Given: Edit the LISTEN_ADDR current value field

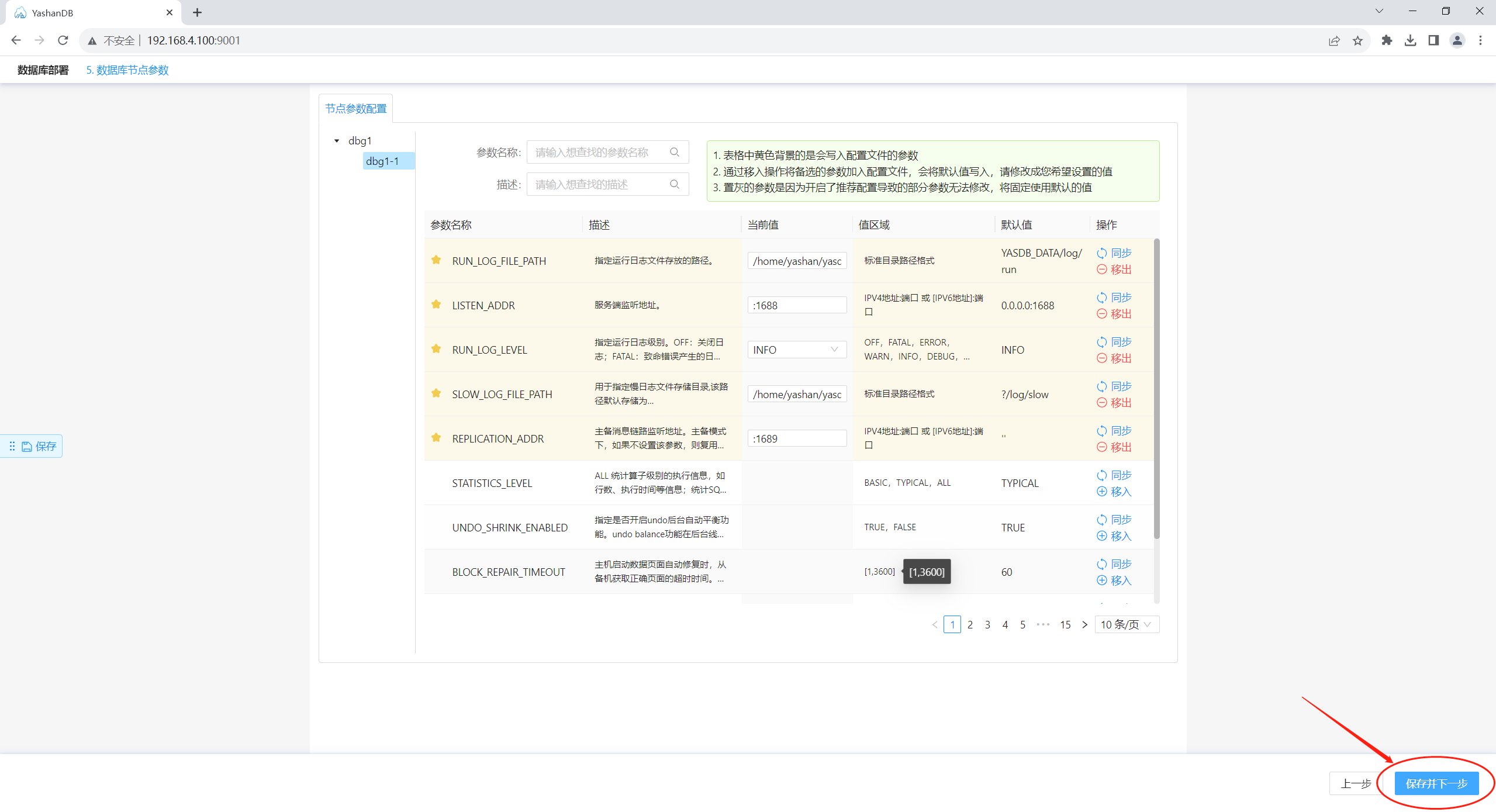Looking at the screenshot, I should (797, 305).
